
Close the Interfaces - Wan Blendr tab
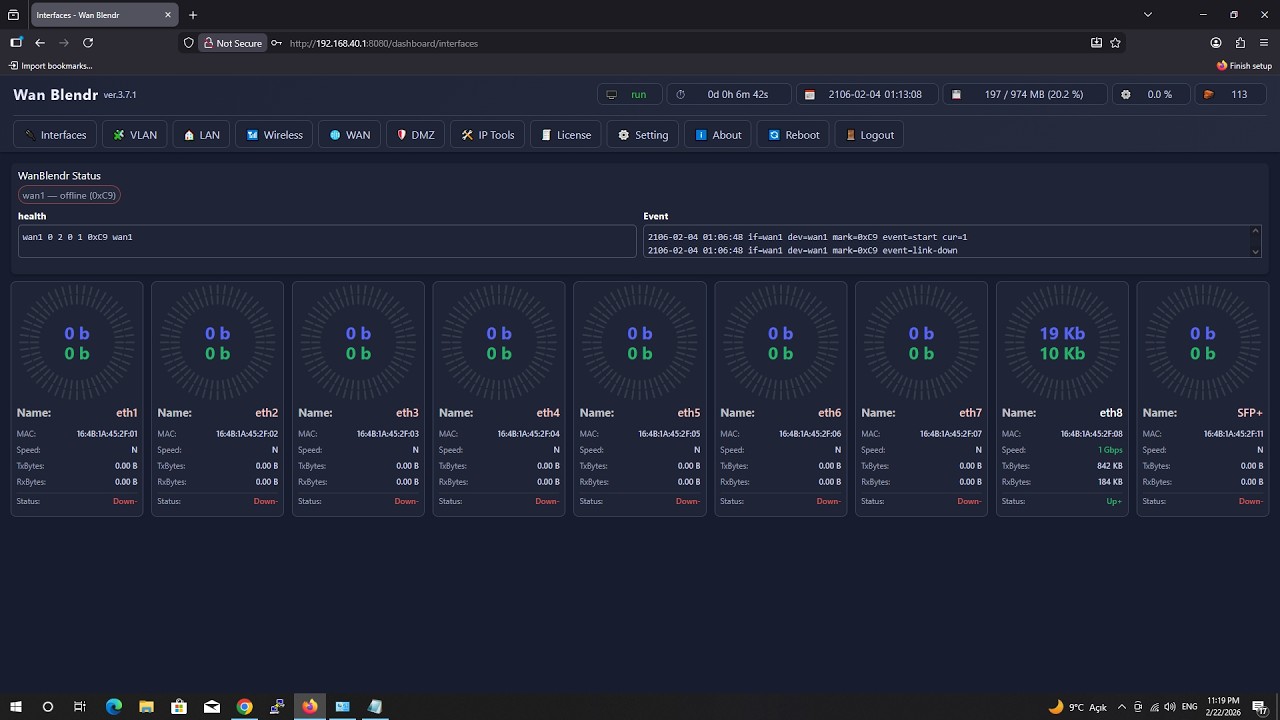click(168, 15)
